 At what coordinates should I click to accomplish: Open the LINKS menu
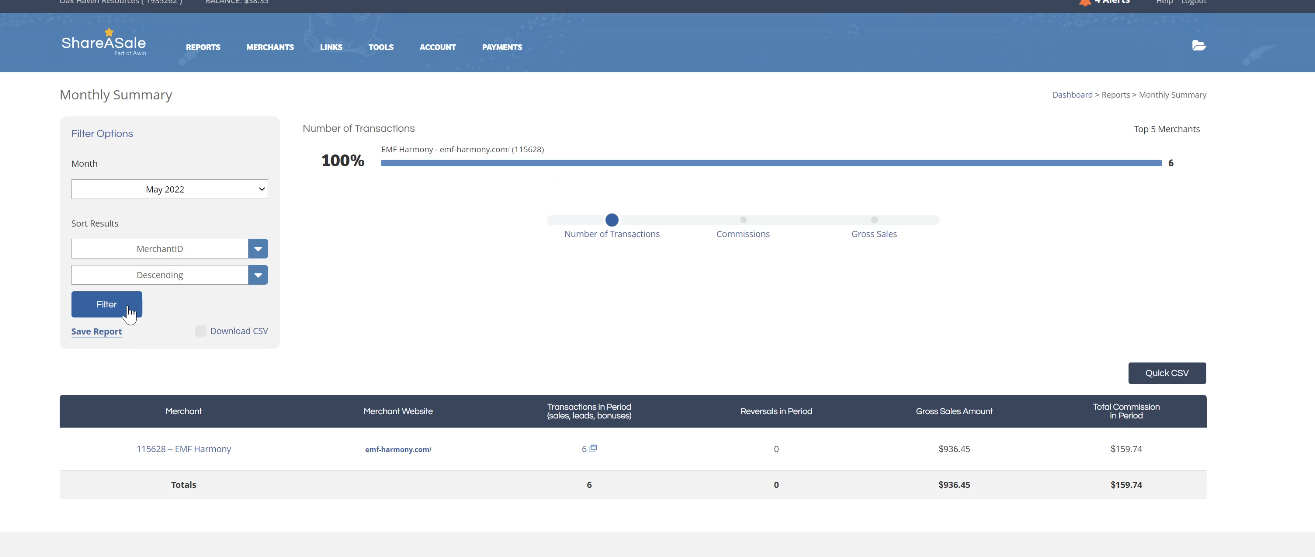point(331,47)
